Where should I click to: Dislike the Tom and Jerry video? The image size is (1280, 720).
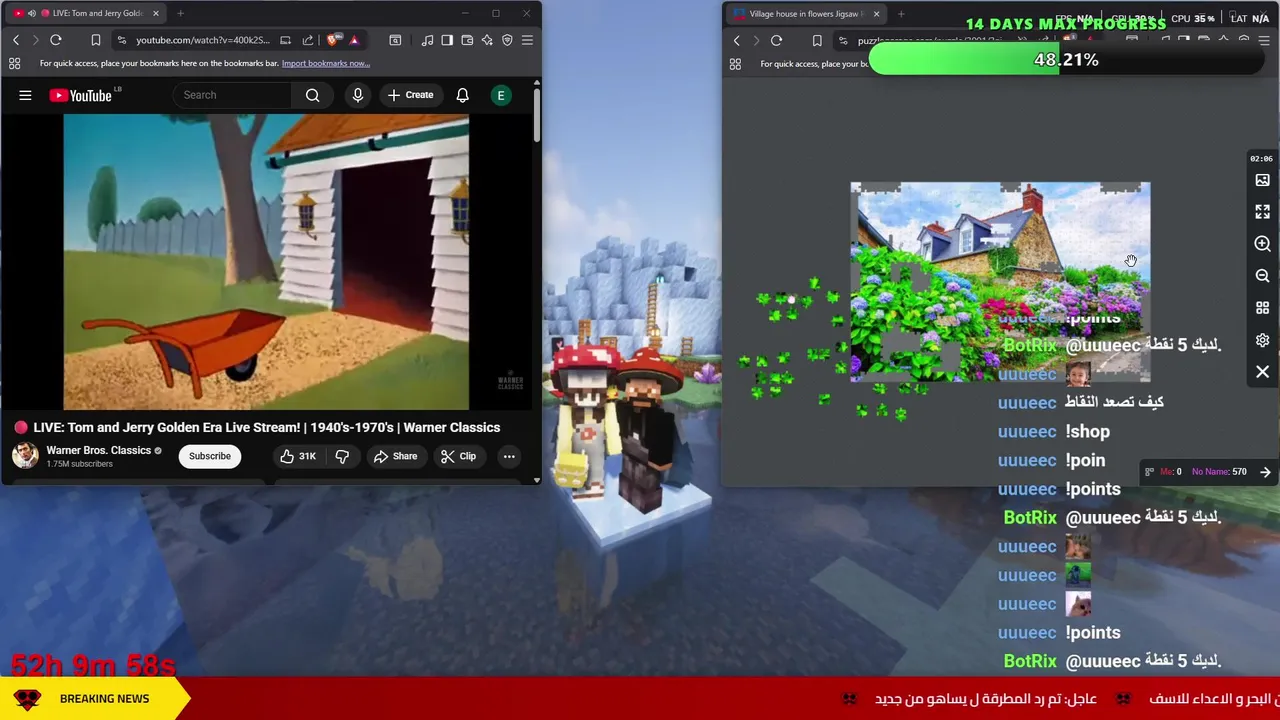click(x=342, y=456)
